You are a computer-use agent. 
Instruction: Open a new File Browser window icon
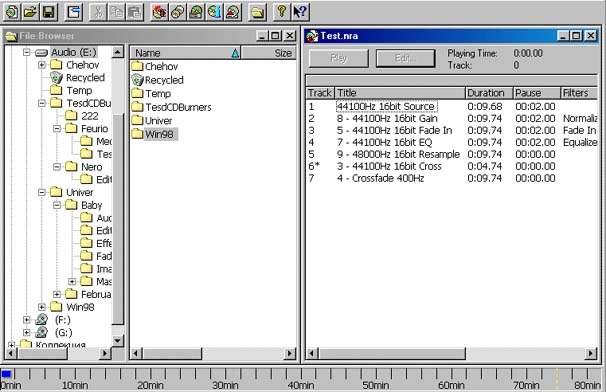click(257, 12)
